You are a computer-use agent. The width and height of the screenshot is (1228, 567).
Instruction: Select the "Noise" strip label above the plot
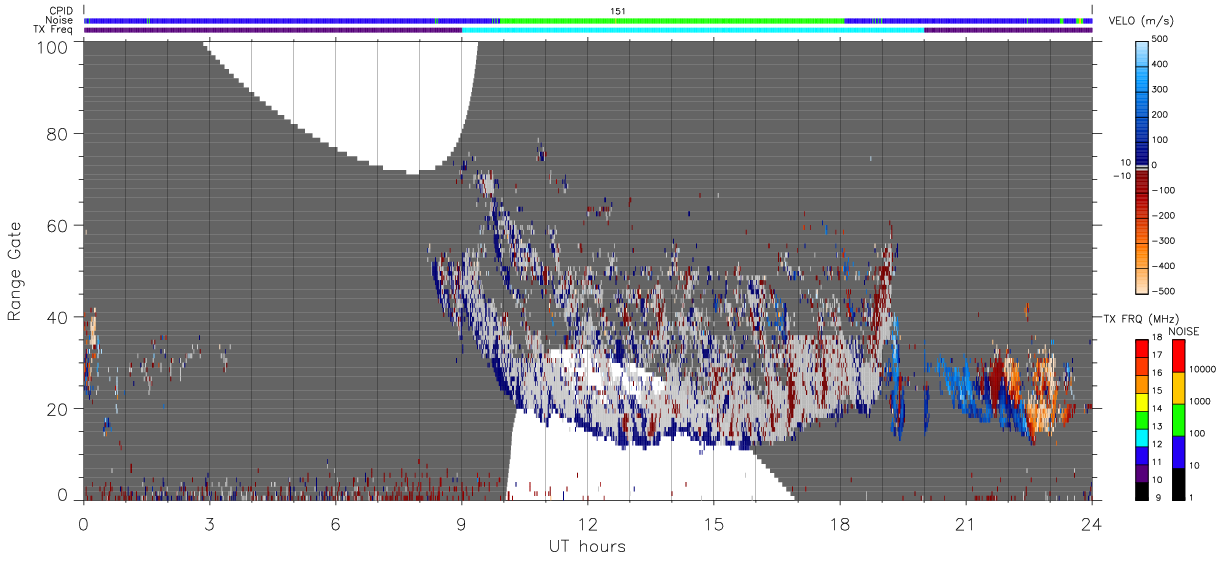[x=60, y=20]
